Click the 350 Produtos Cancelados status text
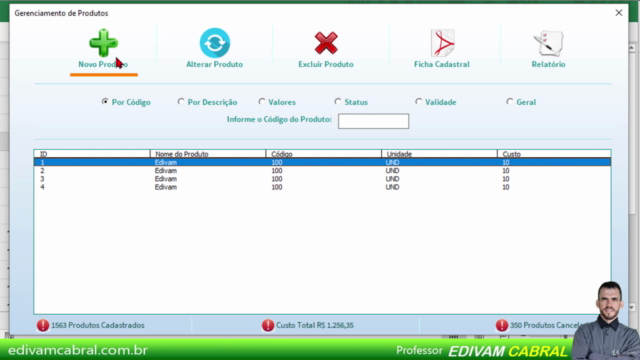This screenshot has width=640, height=360. (x=549, y=325)
